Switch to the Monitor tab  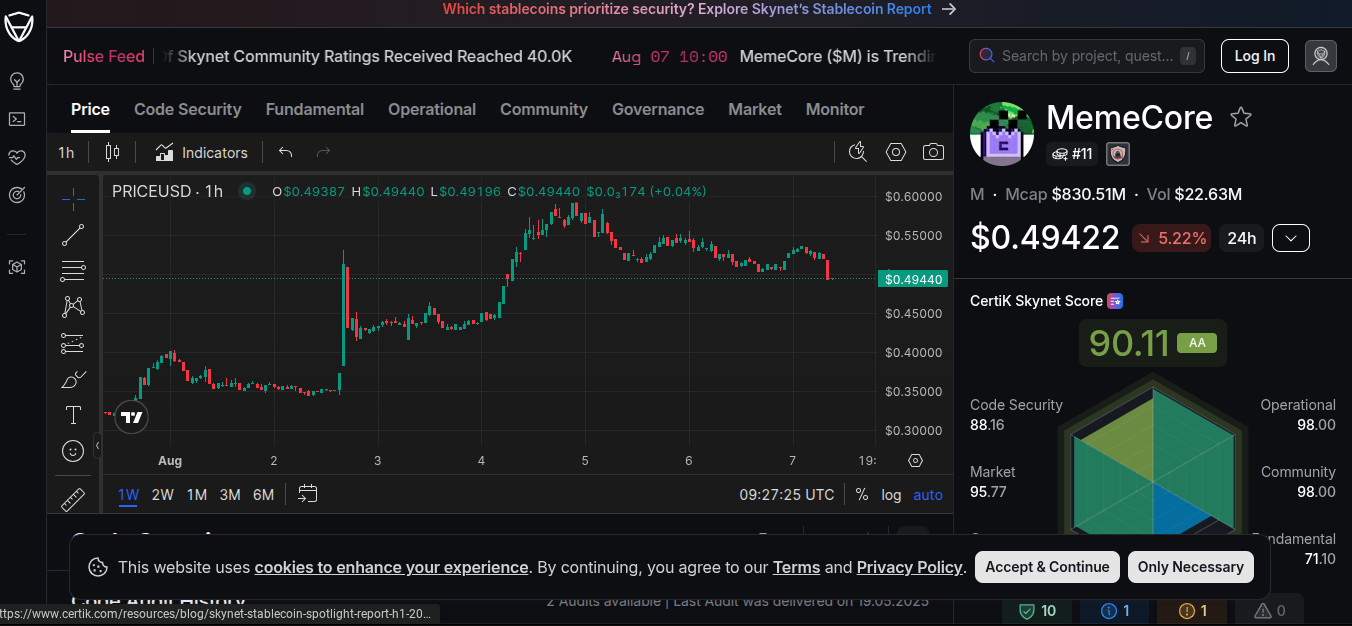coord(835,109)
